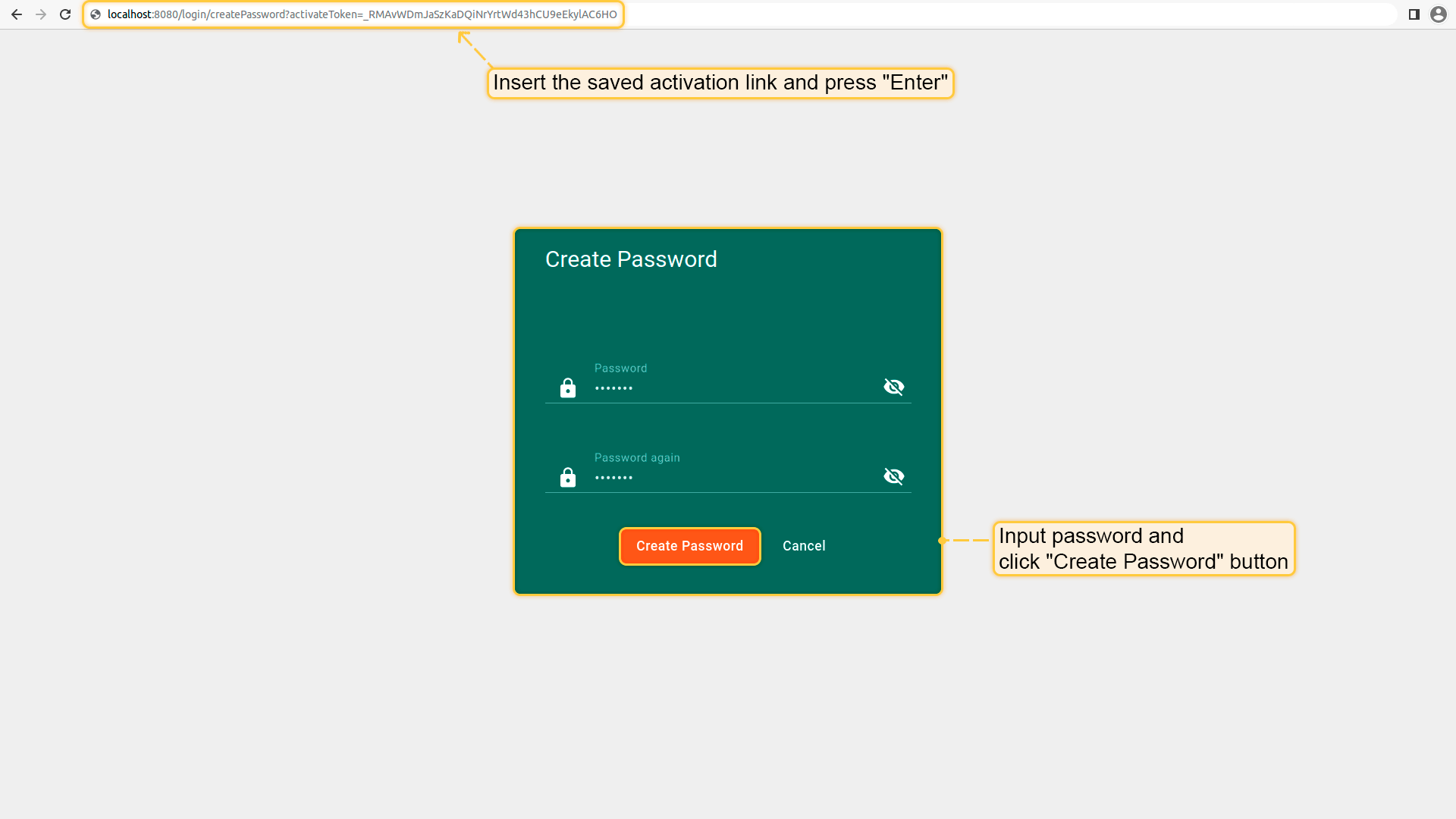Open the browser profile avatar icon
Viewport: 1456px width, 819px height.
point(1438,14)
